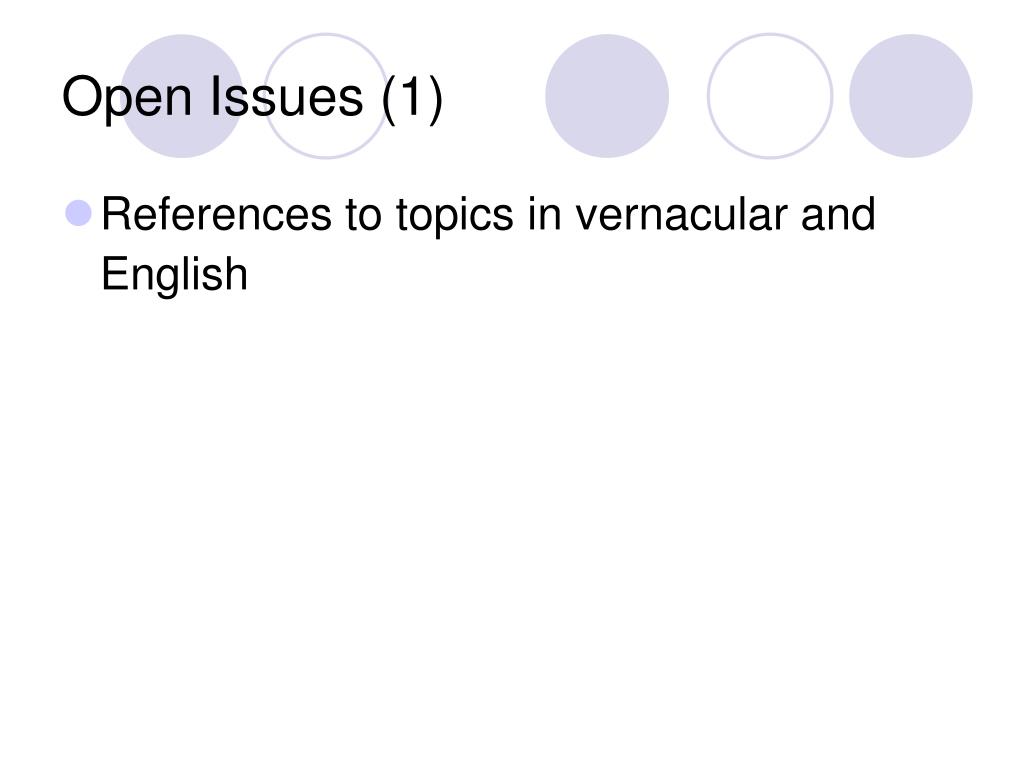Click the capital 'E' of English

point(114,273)
